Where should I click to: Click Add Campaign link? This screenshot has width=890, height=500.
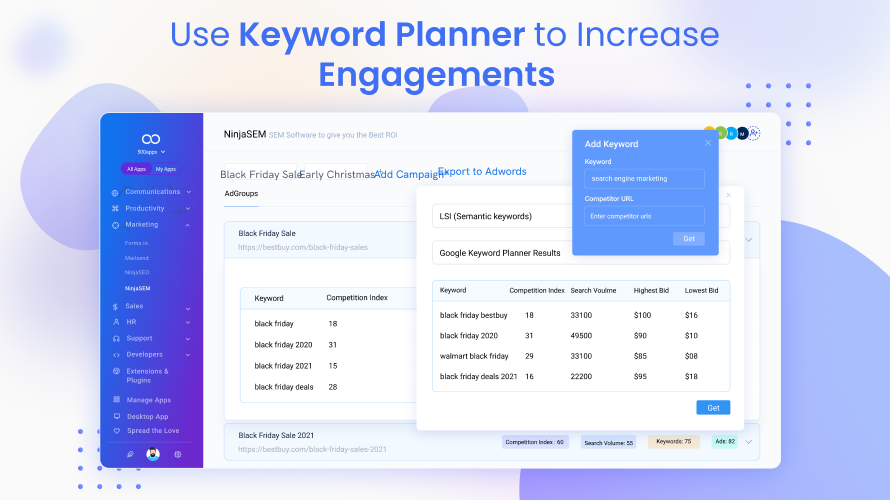pyautogui.click(x=409, y=174)
